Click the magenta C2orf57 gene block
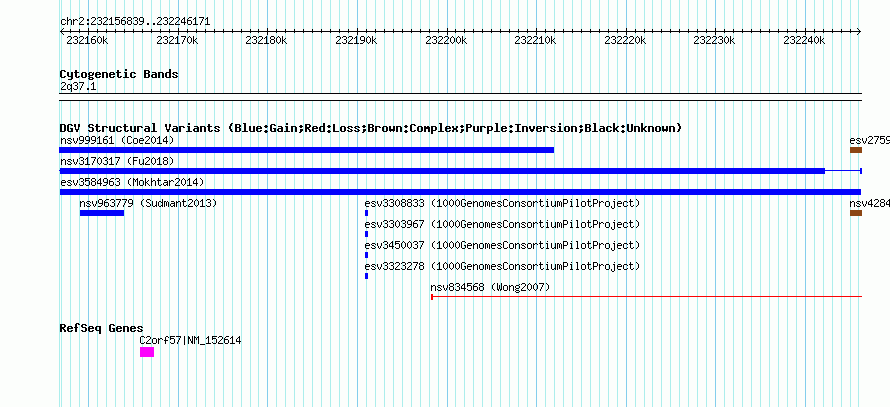This screenshot has width=890, height=407. point(147,352)
